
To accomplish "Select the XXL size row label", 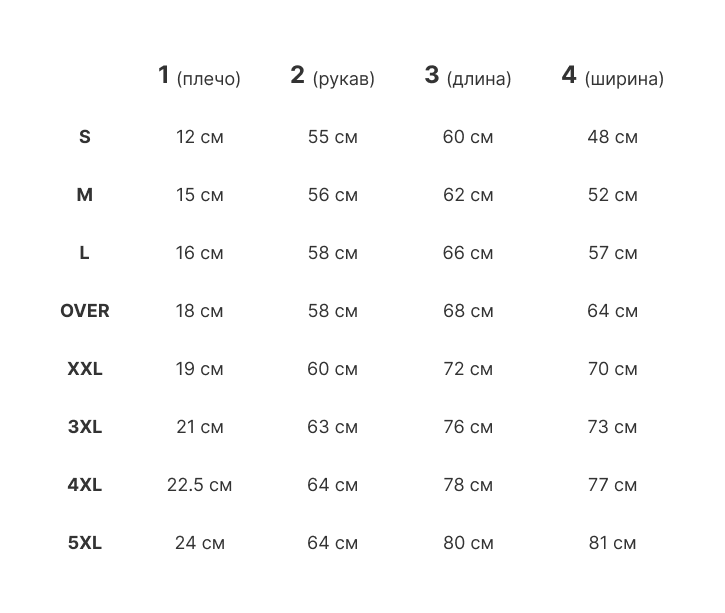I will click(x=84, y=369).
